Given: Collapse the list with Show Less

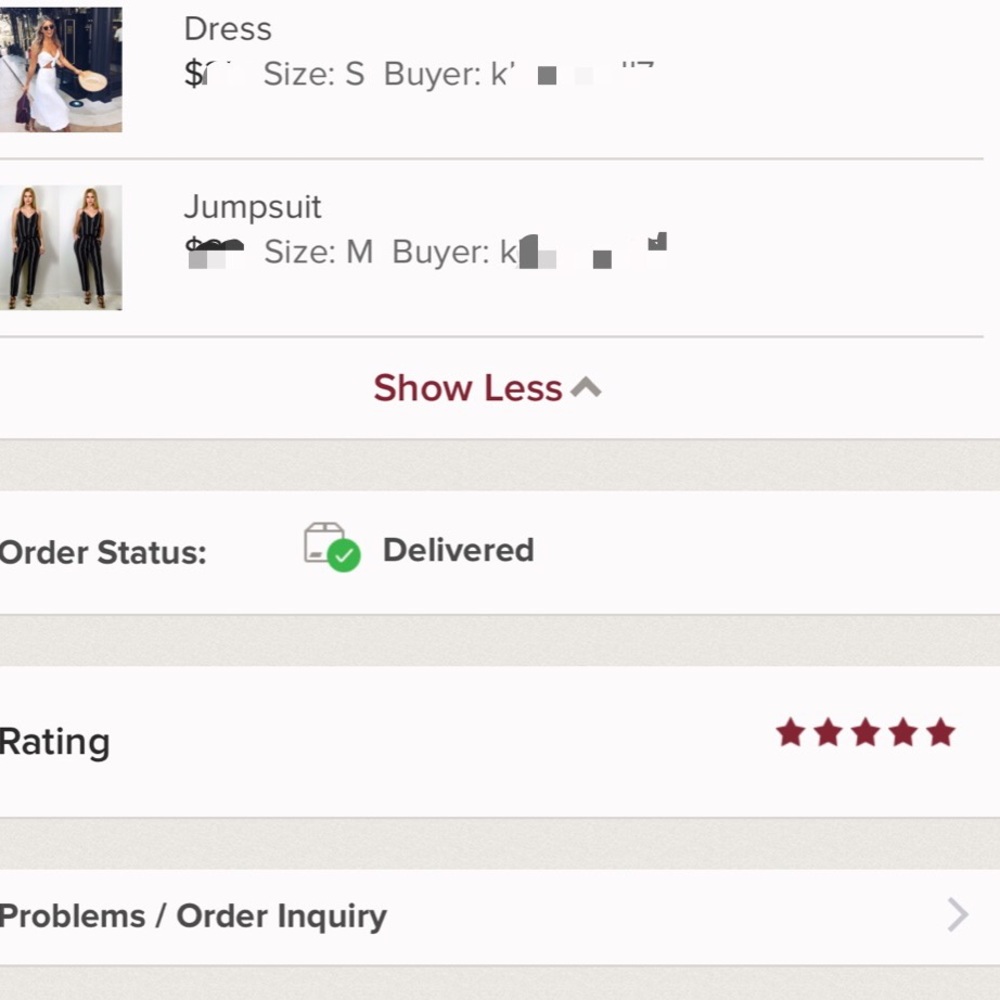Looking at the screenshot, I should click(487, 388).
